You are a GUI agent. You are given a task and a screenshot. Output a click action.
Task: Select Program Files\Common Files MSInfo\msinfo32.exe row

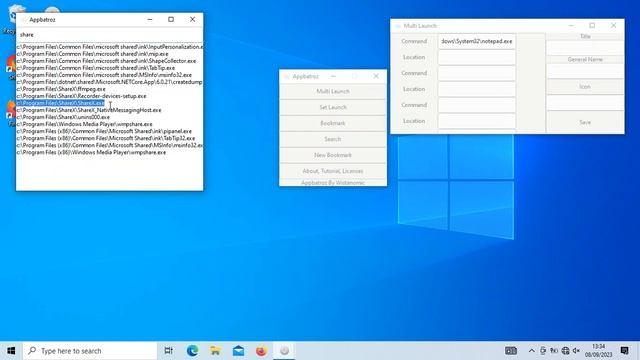(x=104, y=75)
